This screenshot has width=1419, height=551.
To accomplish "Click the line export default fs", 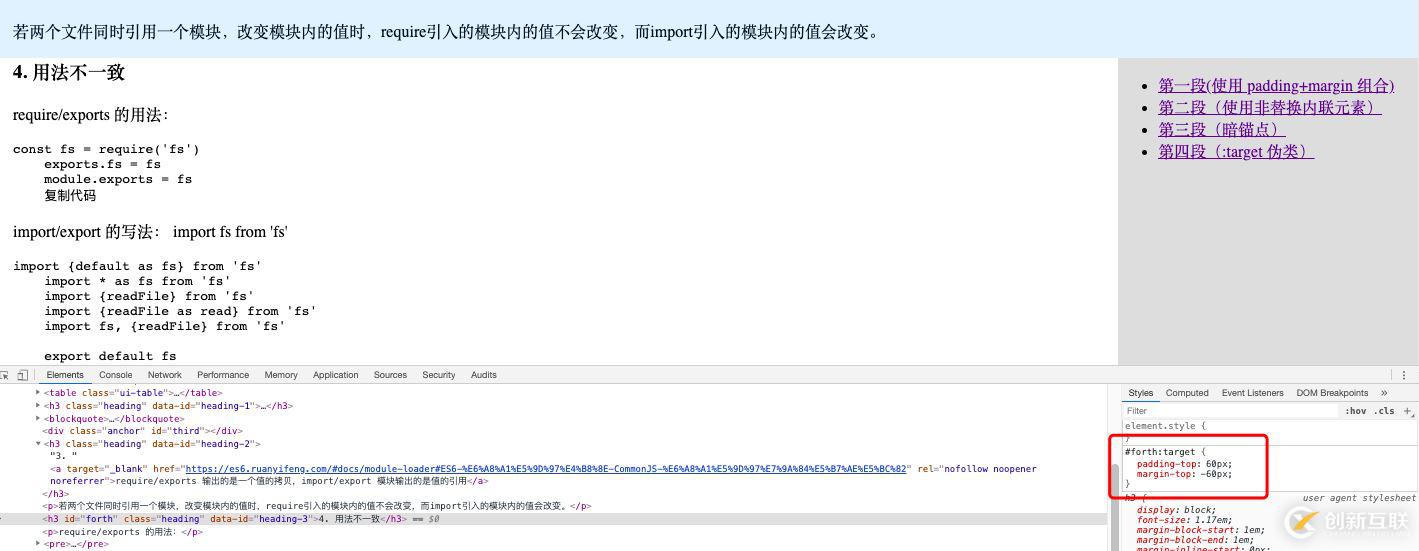I will 110,356.
